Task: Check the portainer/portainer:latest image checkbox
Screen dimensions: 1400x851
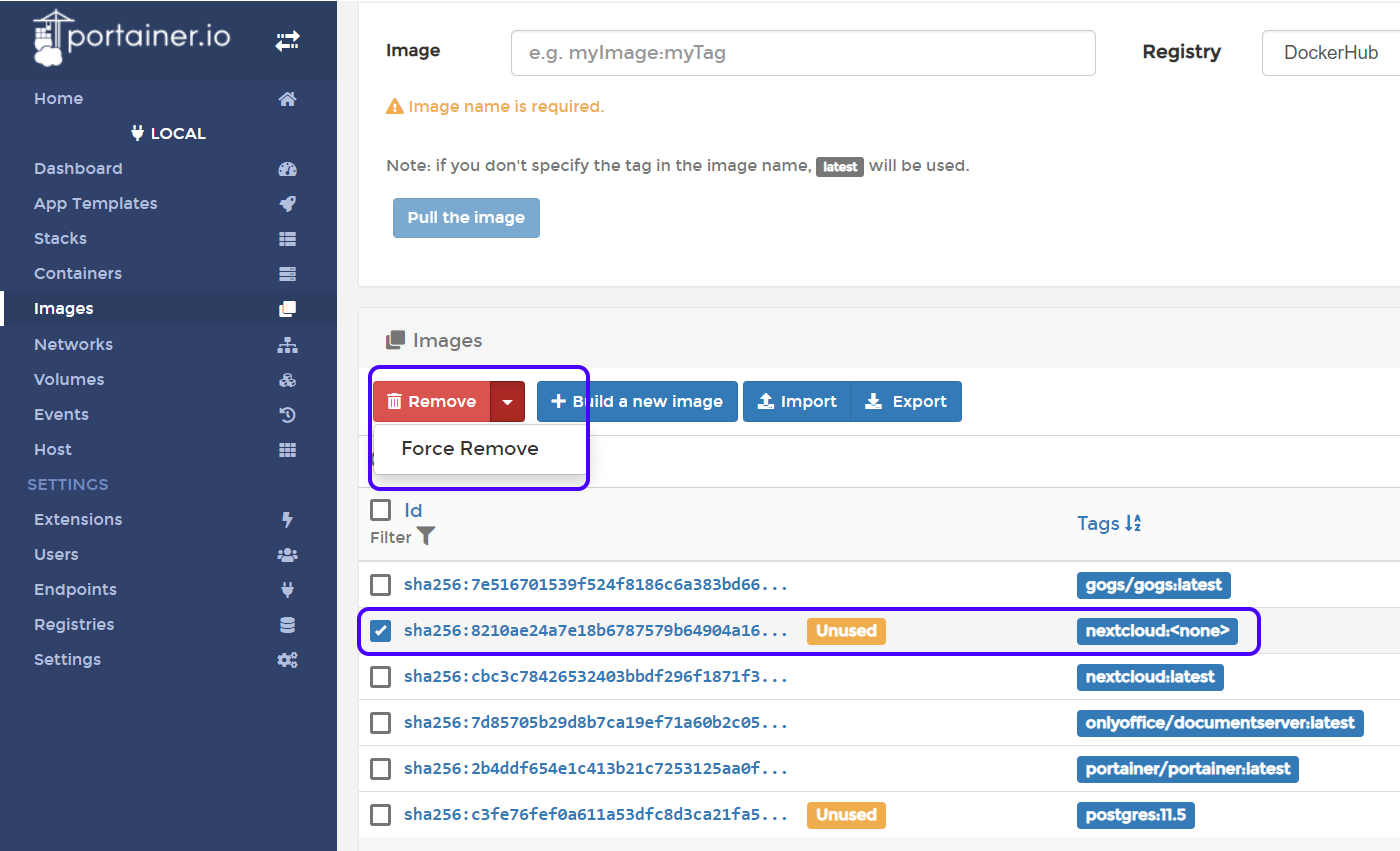Action: click(380, 769)
